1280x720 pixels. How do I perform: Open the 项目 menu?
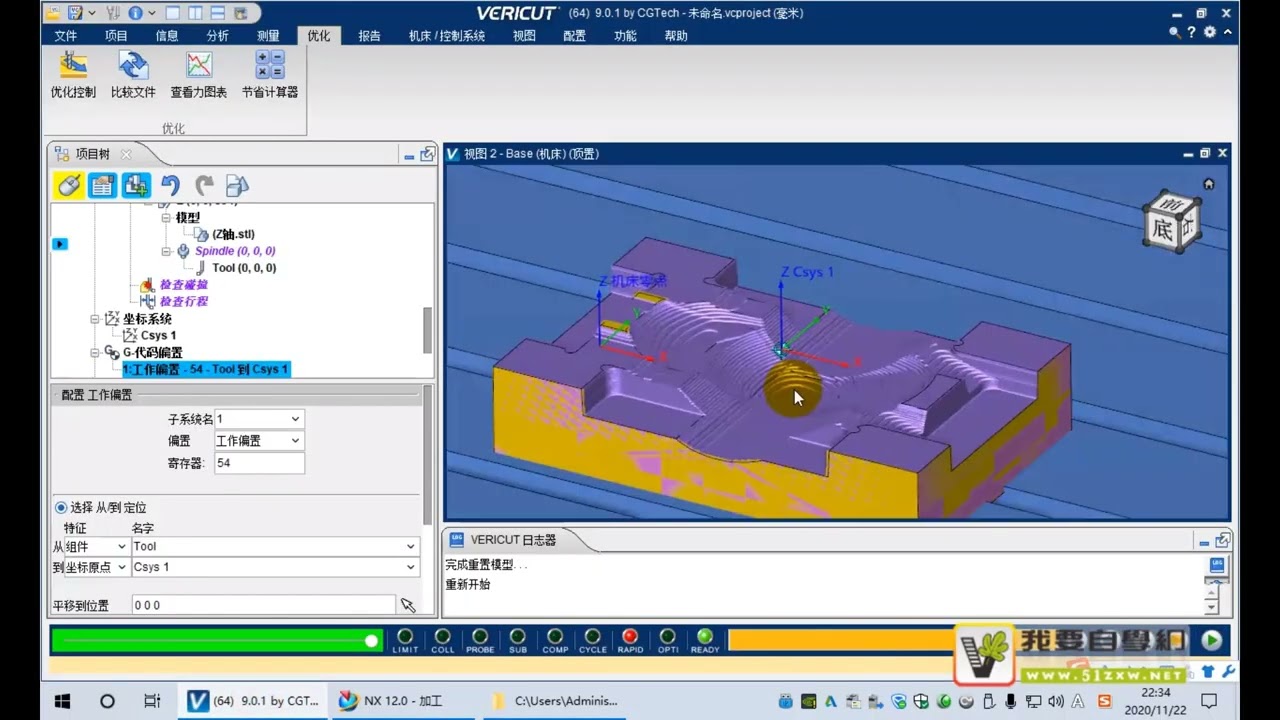coord(116,36)
